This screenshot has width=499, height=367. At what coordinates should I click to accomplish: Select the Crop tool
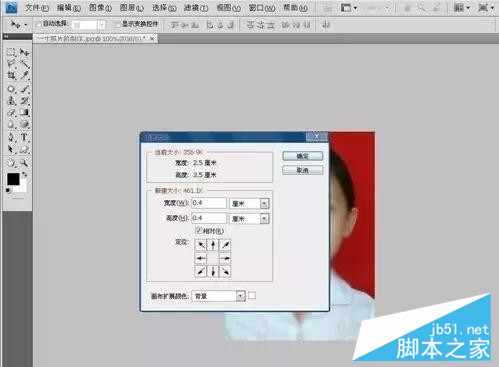coord(11,75)
